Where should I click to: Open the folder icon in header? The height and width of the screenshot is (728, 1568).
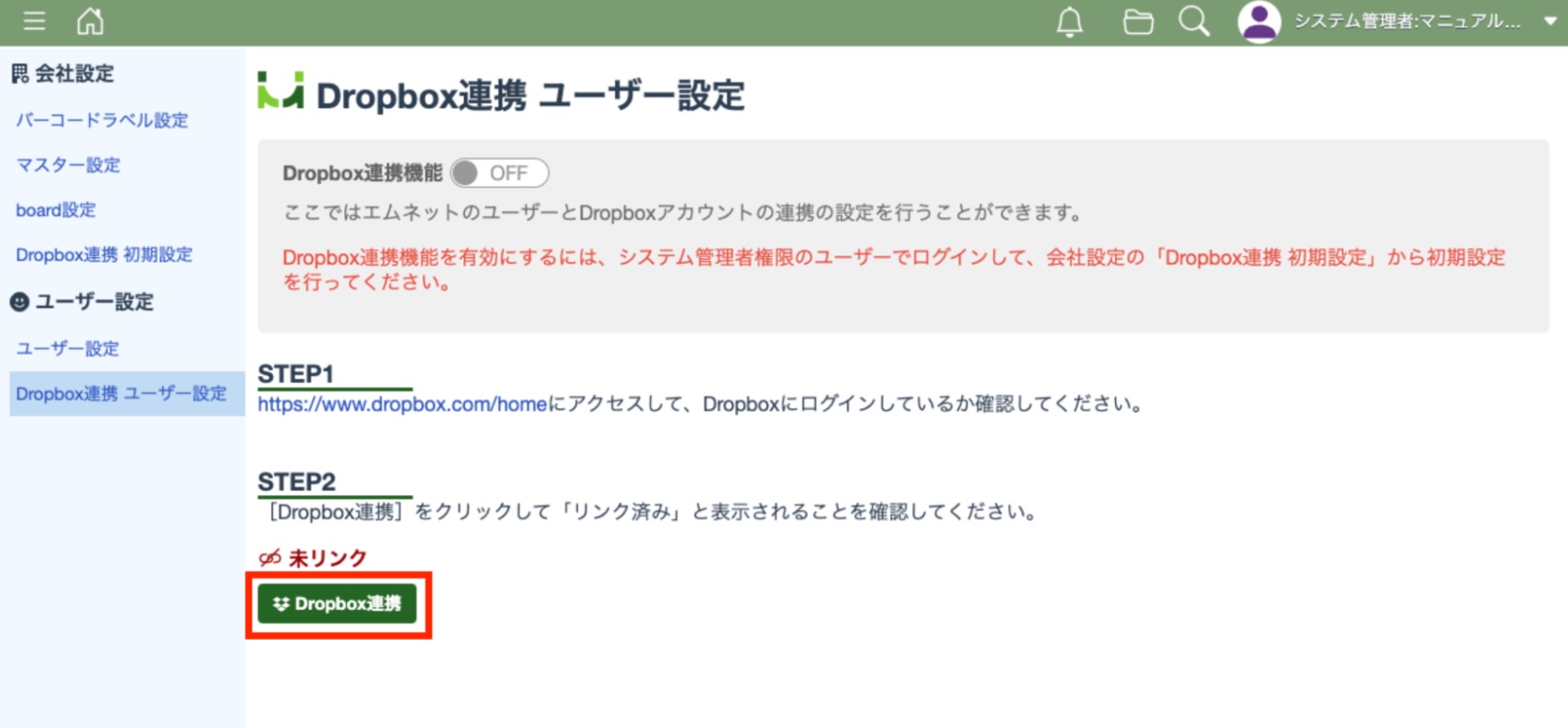pyautogui.click(x=1138, y=22)
